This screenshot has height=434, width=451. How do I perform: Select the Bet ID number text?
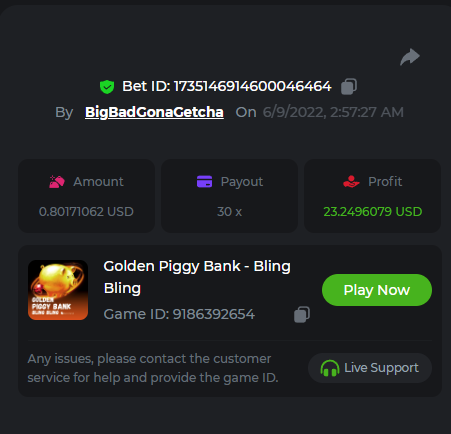click(x=253, y=86)
